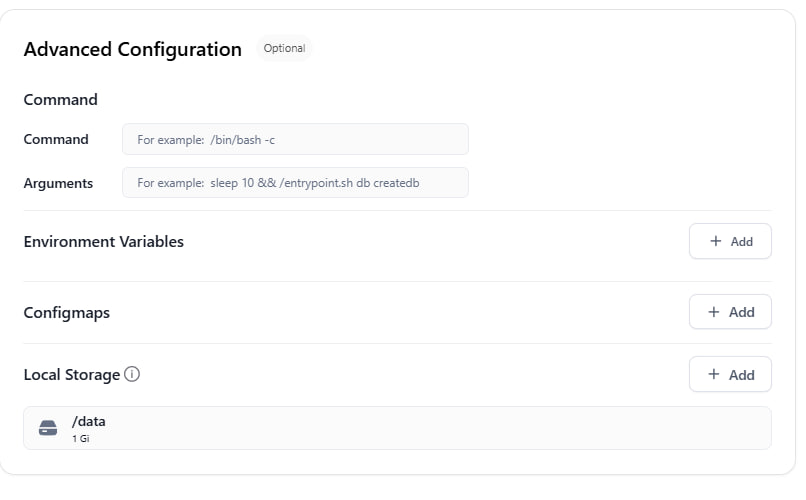Screen dimensions: 806x500
Task: Focus the Arguments input with sleep placeholder
Action: (295, 183)
